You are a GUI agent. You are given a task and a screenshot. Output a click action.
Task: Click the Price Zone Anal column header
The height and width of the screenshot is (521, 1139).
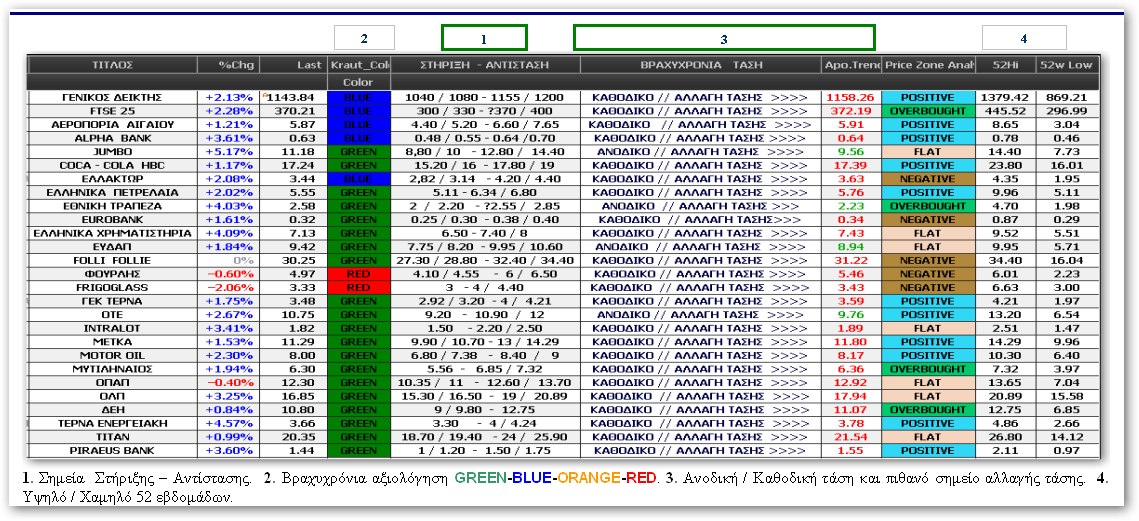928,65
